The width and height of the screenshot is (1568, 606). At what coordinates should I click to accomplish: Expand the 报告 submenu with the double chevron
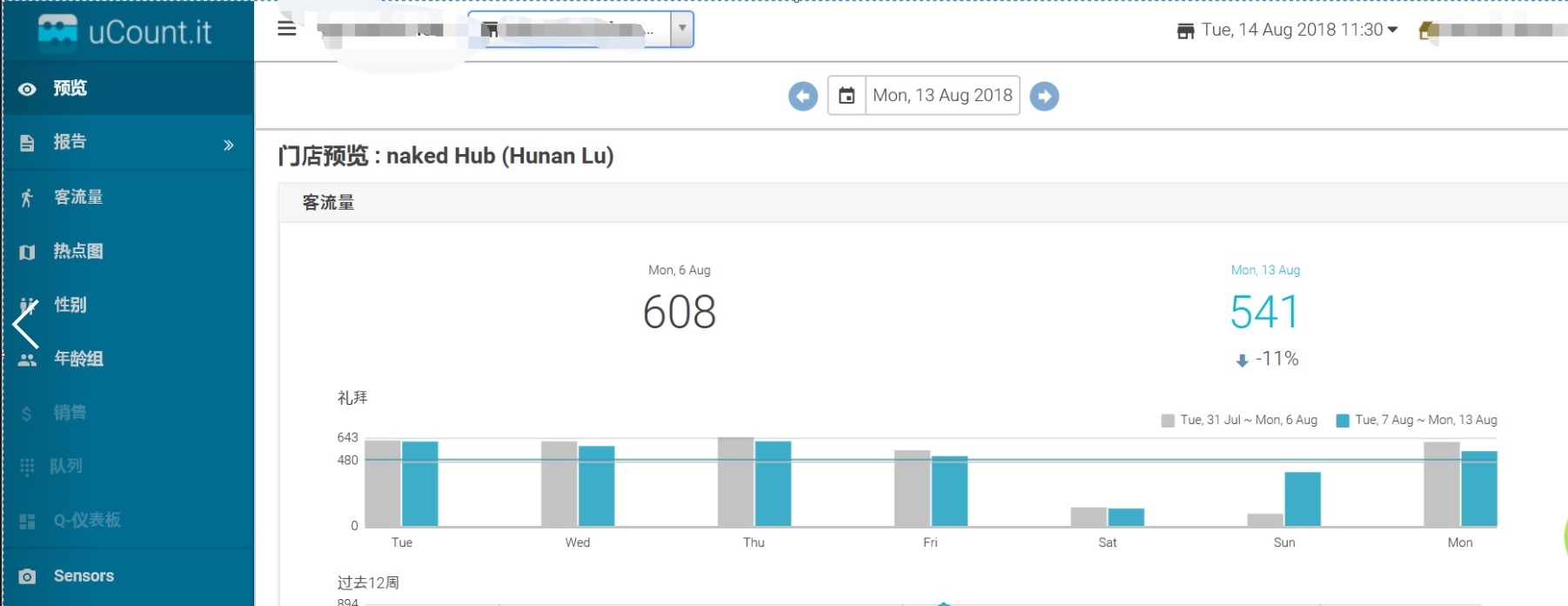[x=229, y=145]
